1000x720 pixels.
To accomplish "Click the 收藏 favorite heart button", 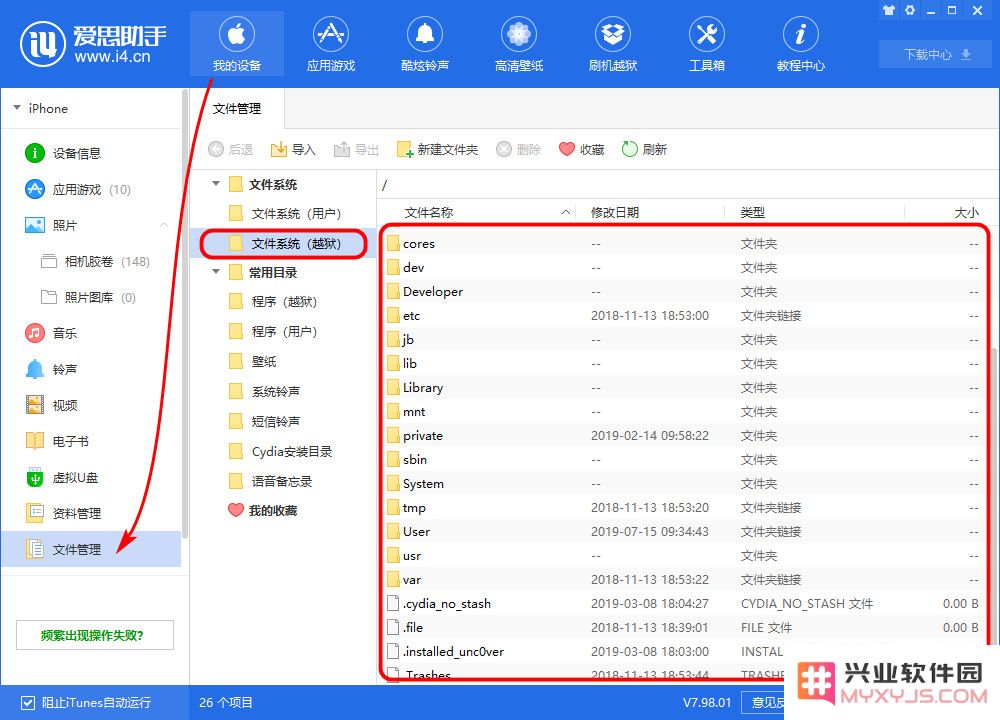I will point(582,149).
